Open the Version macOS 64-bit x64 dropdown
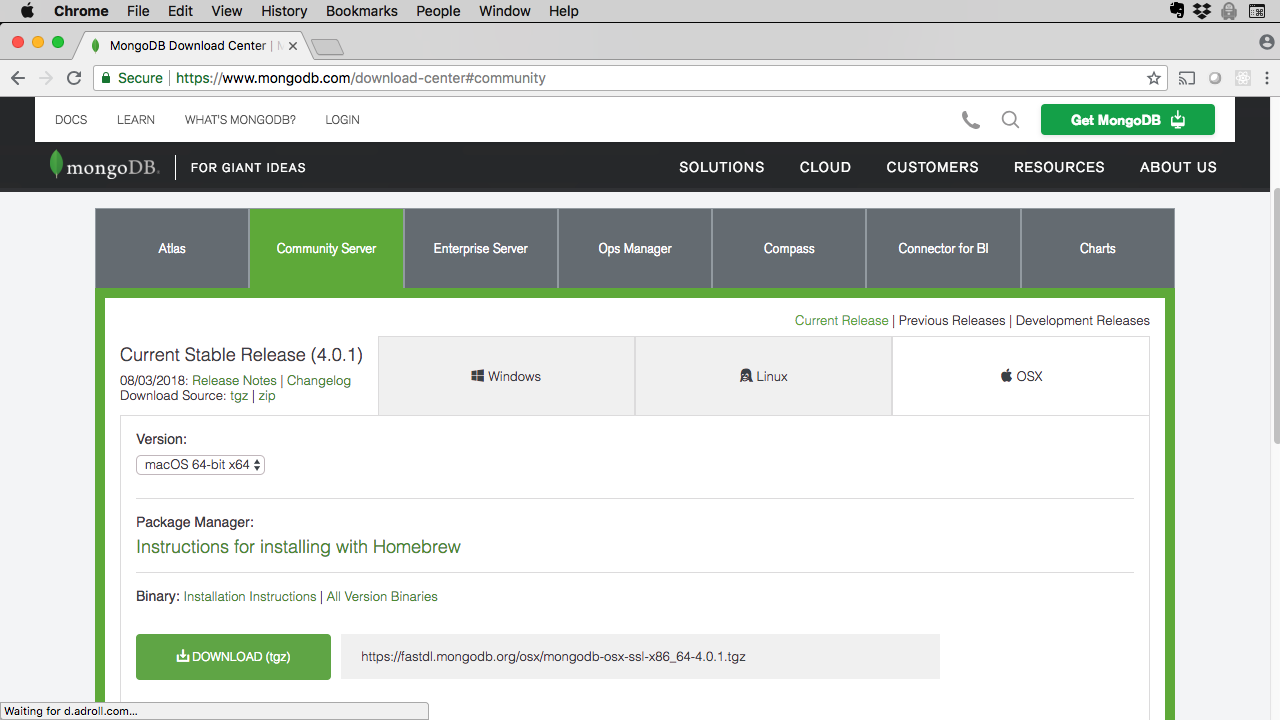The height and width of the screenshot is (720, 1280). pyautogui.click(x=200, y=465)
